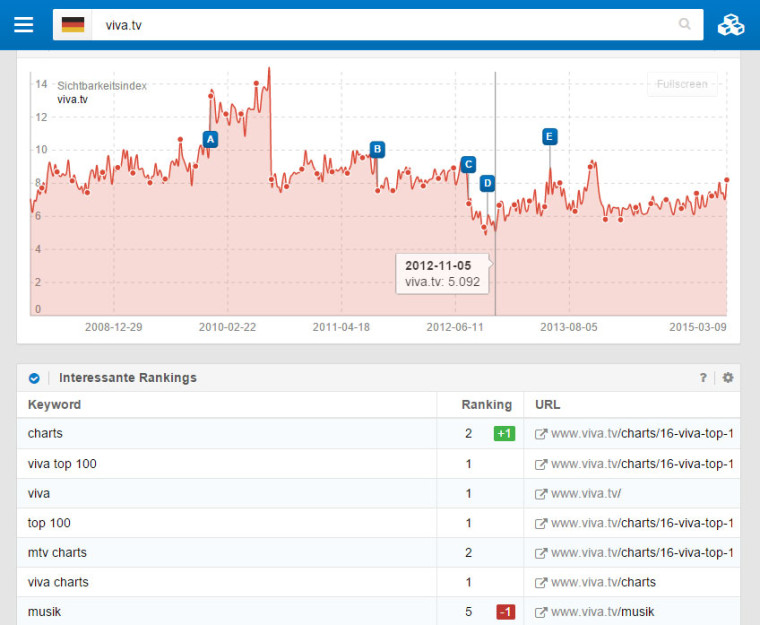
Task: Click the 2008-12-29 axis date label
Action: click(x=113, y=327)
